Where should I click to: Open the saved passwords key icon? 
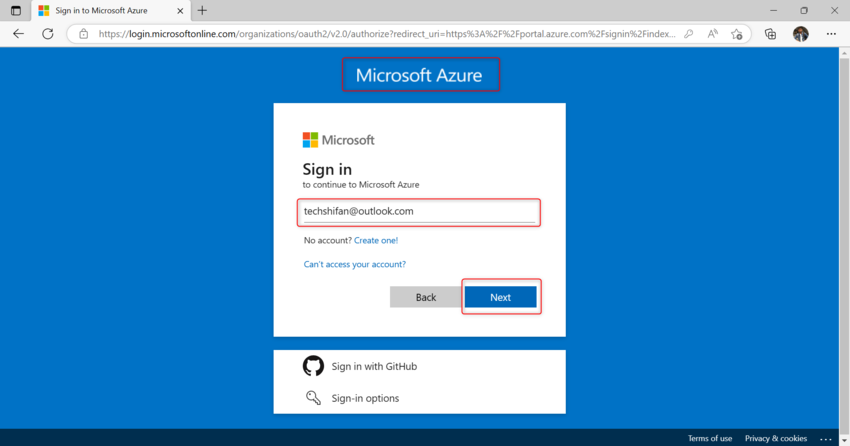pos(688,34)
